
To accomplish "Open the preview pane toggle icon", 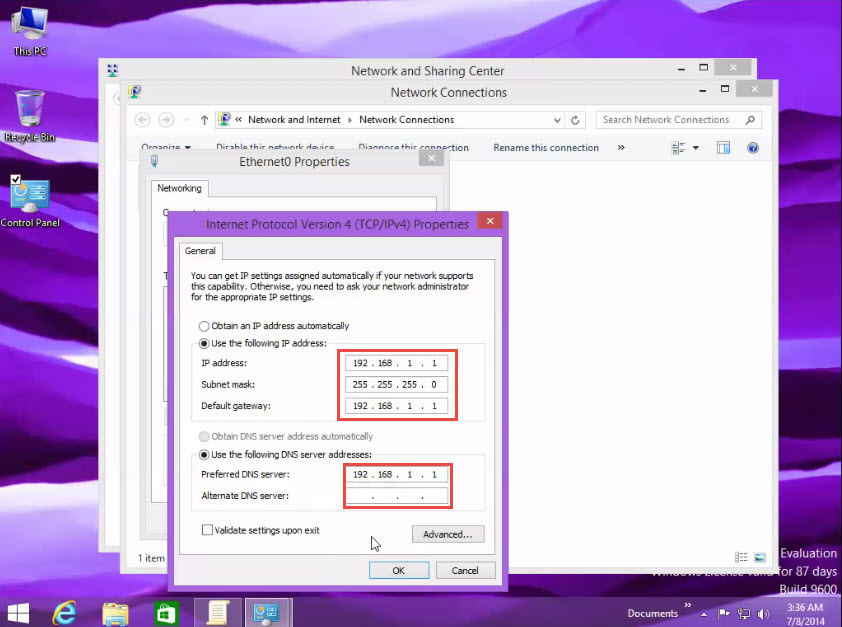I will [x=722, y=148].
